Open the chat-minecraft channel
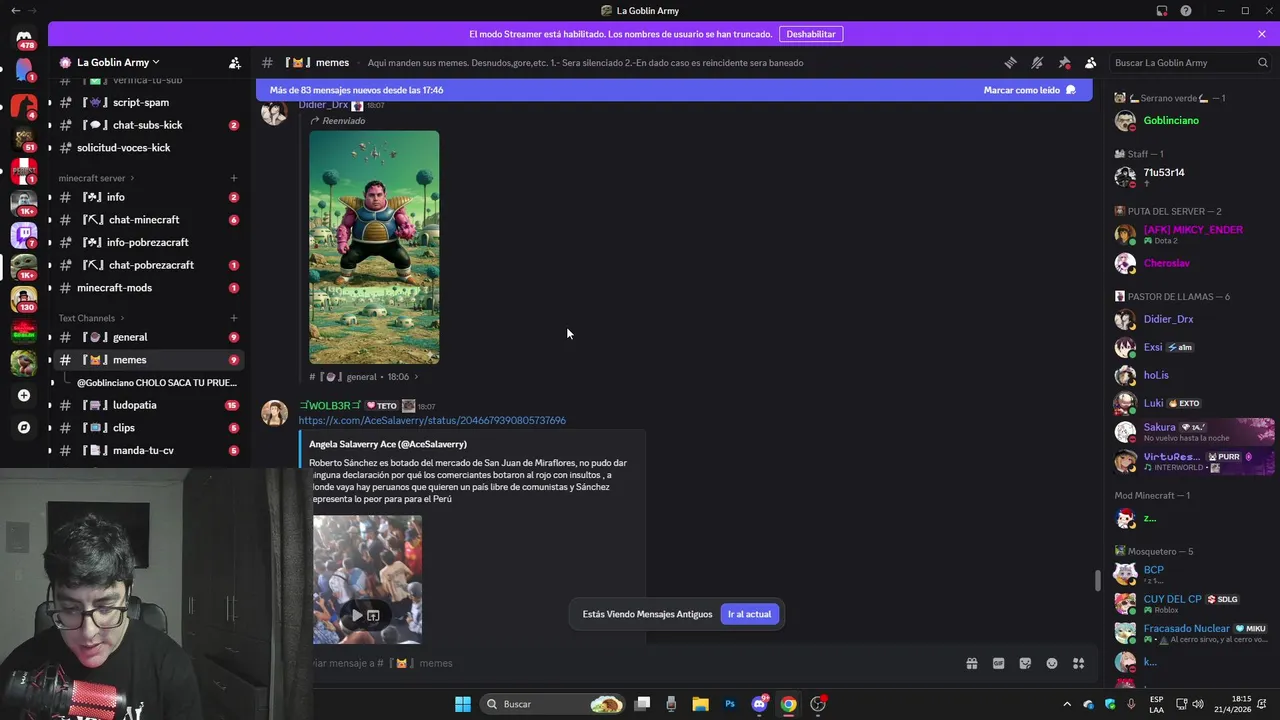 coord(147,220)
